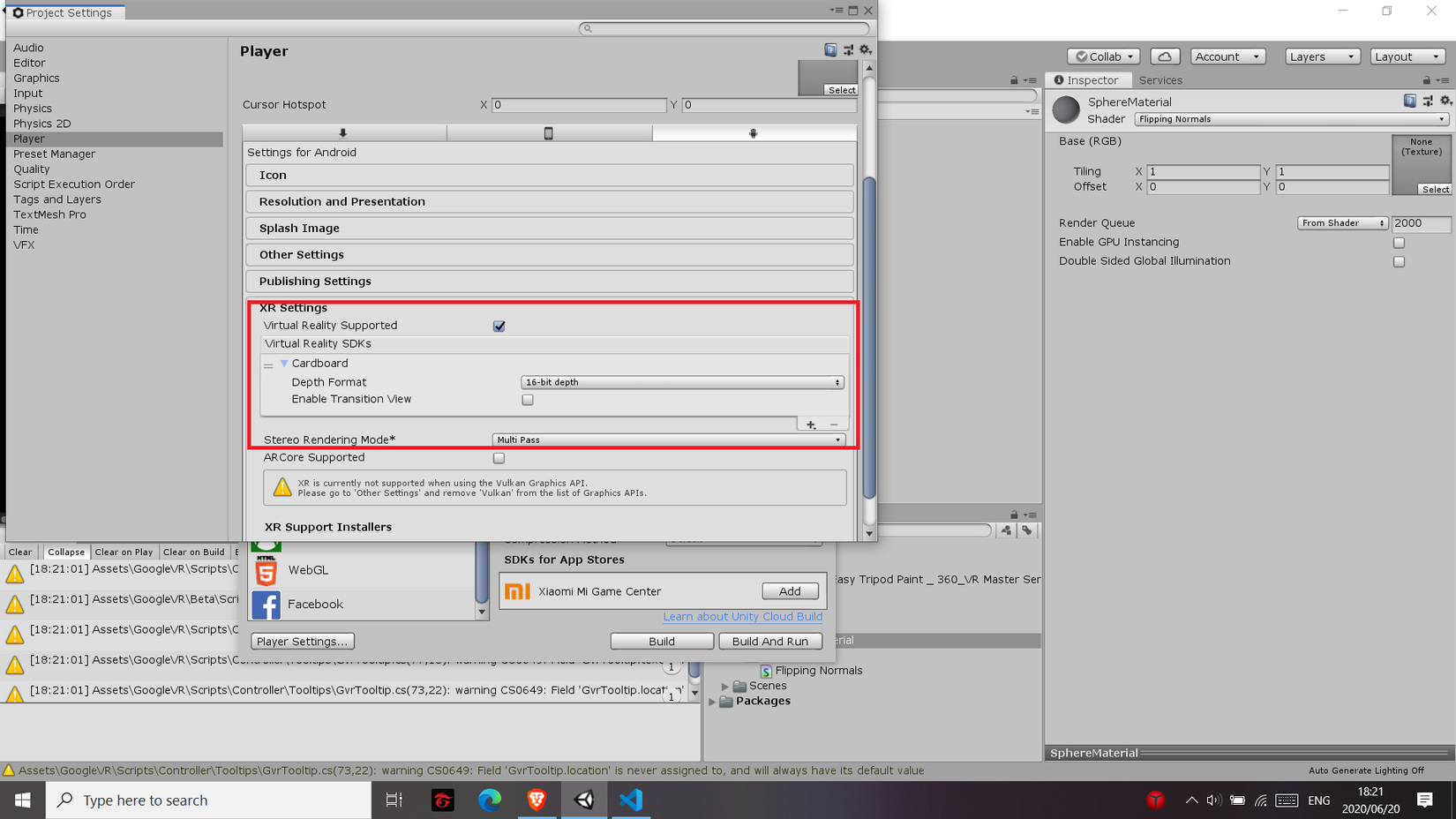Open Microsoft Edge from taskbar

coord(490,800)
